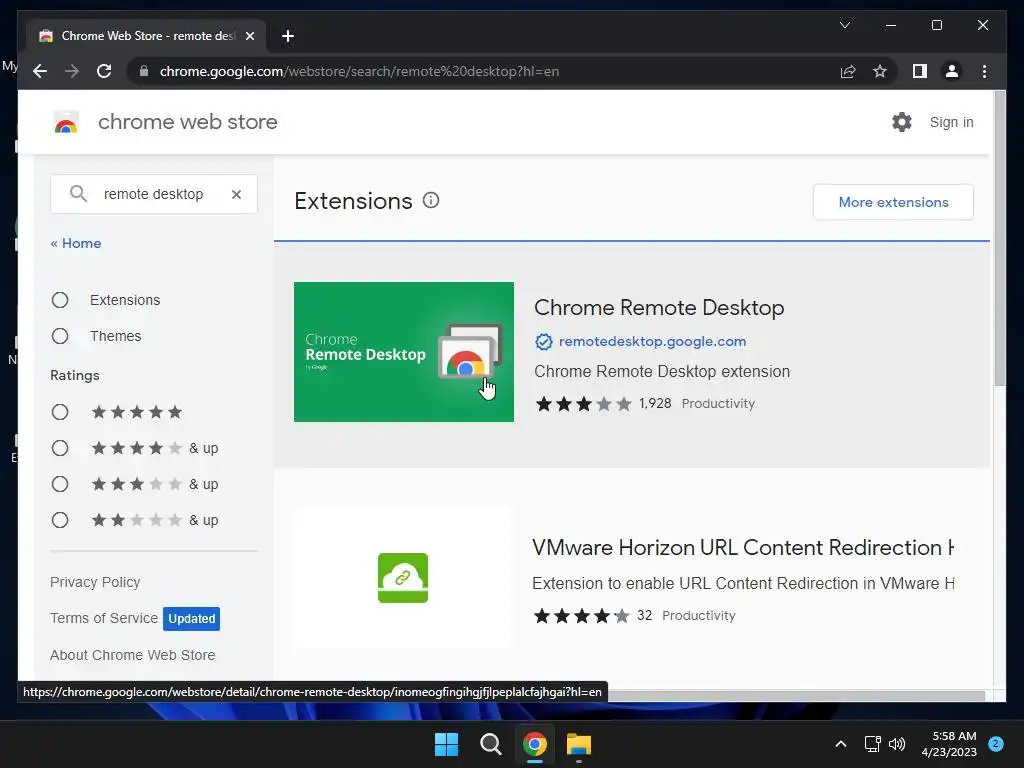Share this page using the share icon
The width and height of the screenshot is (1024, 768).
[x=848, y=71]
